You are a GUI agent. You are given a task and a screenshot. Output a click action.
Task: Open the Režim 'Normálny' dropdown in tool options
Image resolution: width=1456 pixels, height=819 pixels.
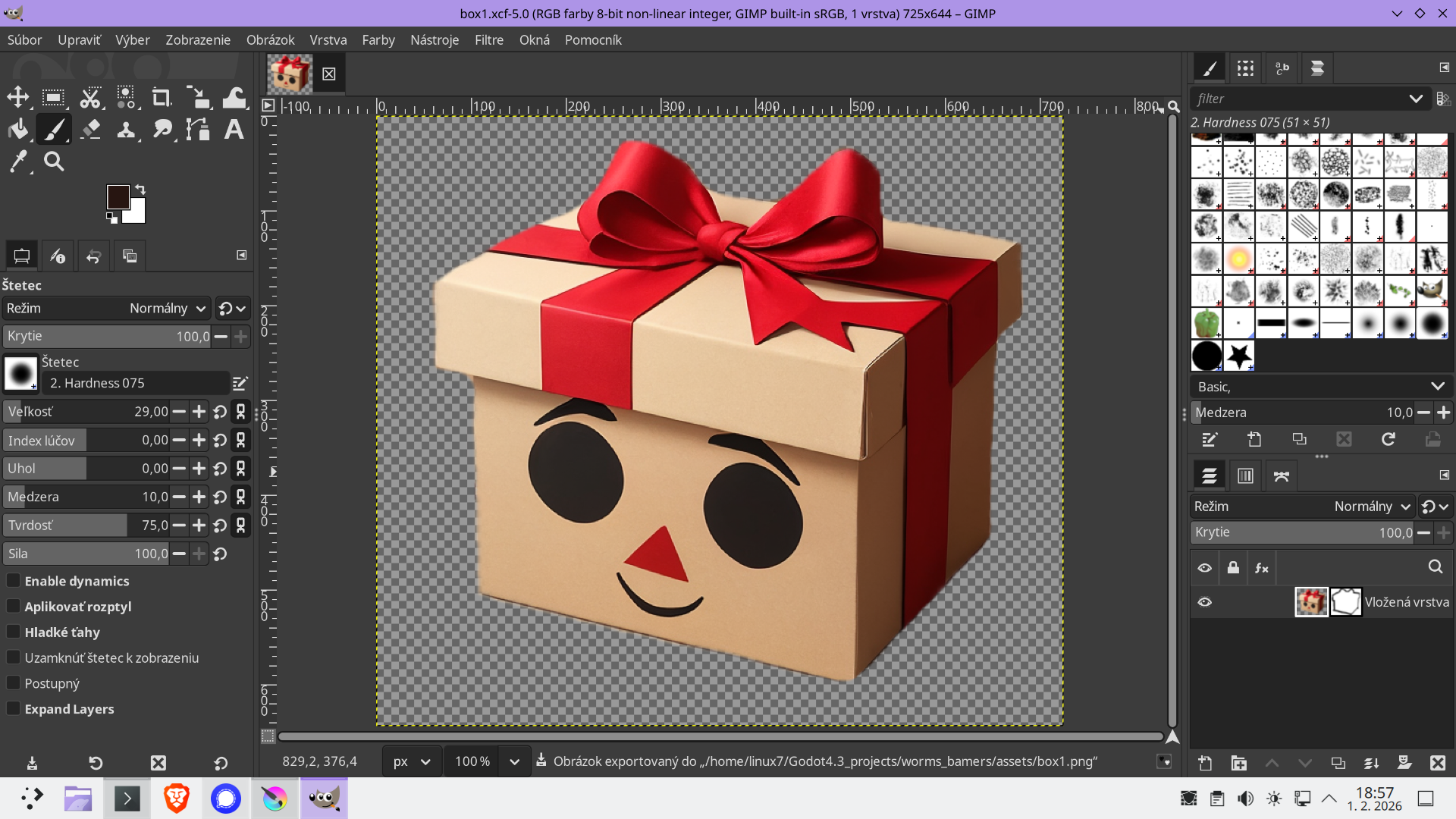(x=167, y=308)
